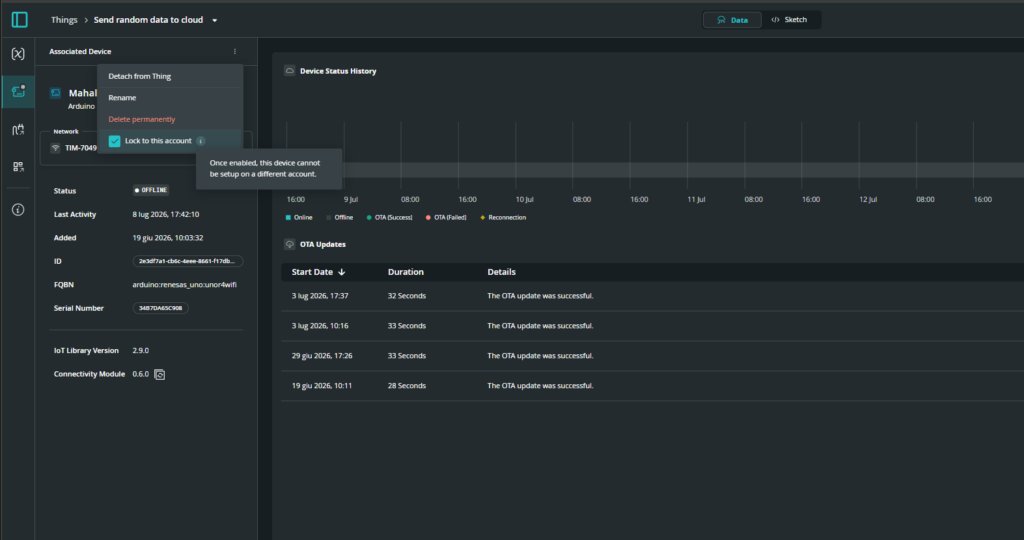Sort by Start Date column arrow
Screen dimensions: 1024x540
click(x=342, y=272)
